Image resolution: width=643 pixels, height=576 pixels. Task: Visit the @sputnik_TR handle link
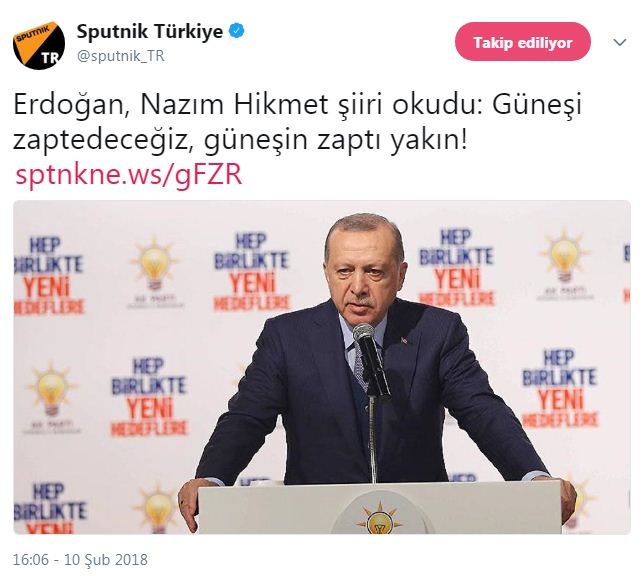click(x=121, y=56)
